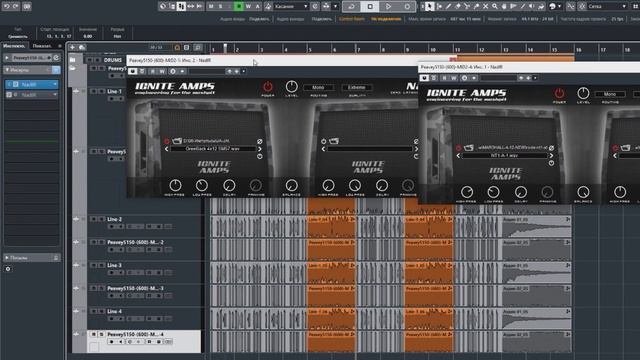The height and width of the screenshot is (360, 640).
Task: Open IR folder in left NadIR right cab
Action: (334, 141)
